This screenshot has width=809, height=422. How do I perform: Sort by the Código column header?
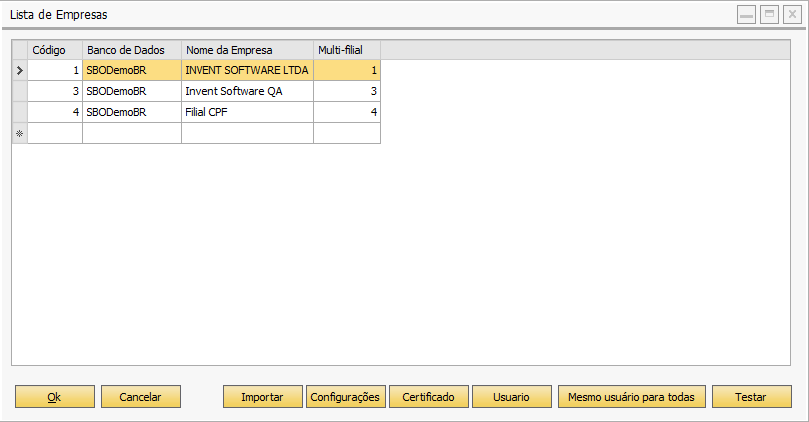(x=55, y=50)
